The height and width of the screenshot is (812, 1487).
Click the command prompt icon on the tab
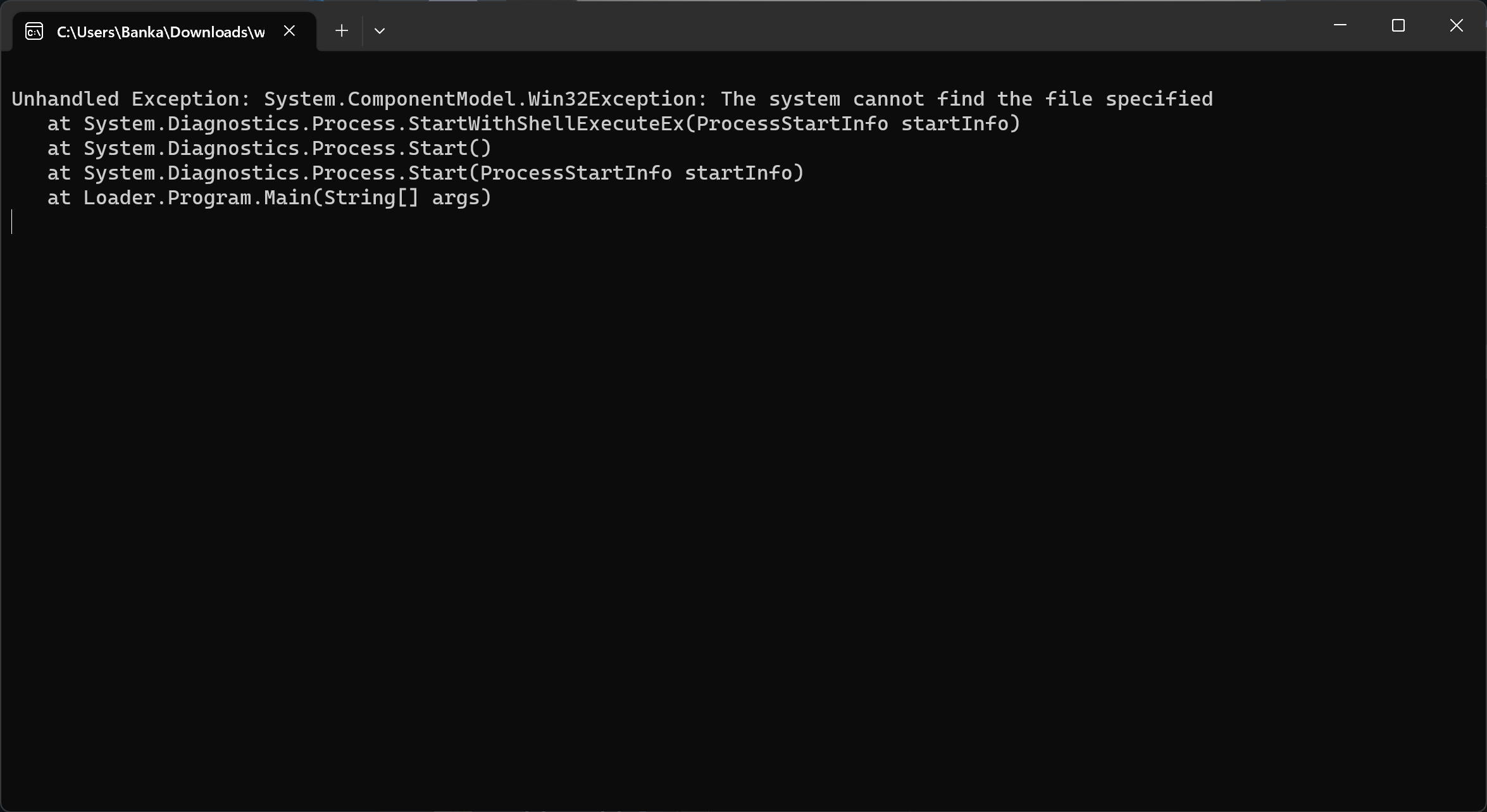(x=34, y=31)
